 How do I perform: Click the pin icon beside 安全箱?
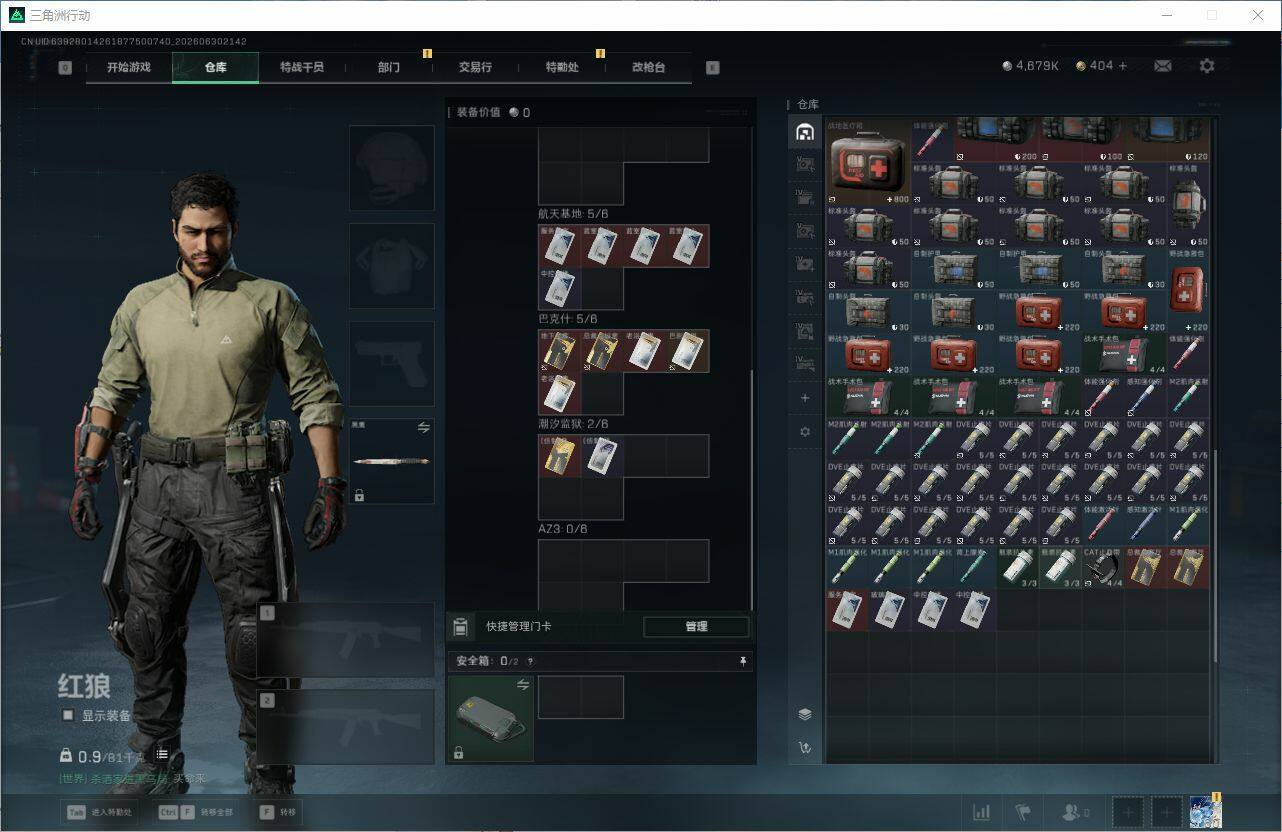(743, 661)
